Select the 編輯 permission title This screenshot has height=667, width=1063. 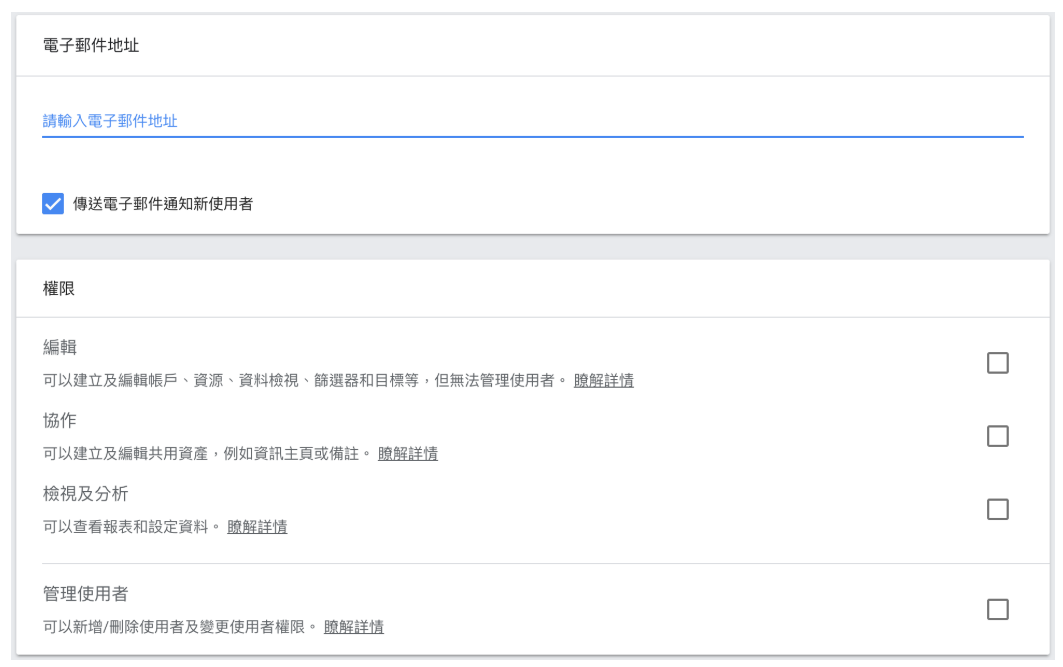(60, 347)
